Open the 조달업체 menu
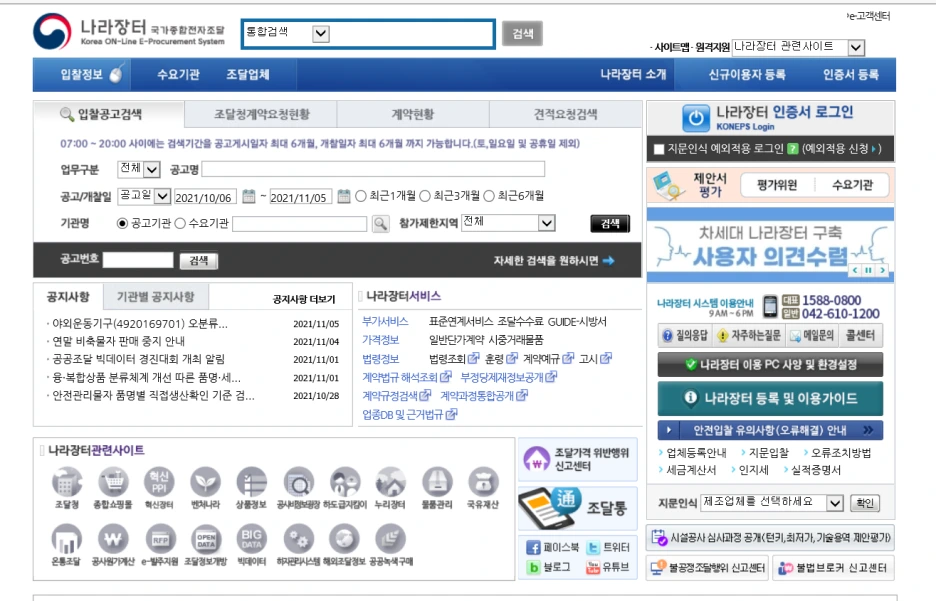Screen dimensions: 936x601 (x=248, y=75)
